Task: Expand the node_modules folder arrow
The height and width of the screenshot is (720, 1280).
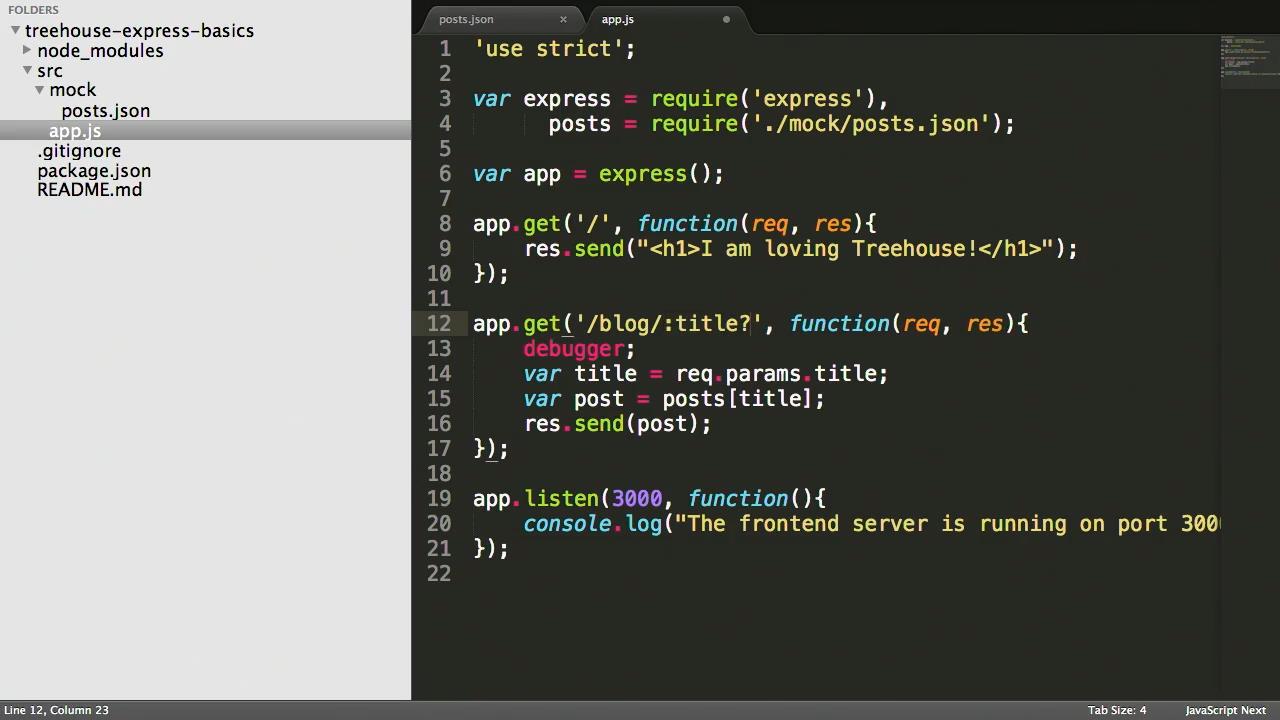Action: pos(28,49)
